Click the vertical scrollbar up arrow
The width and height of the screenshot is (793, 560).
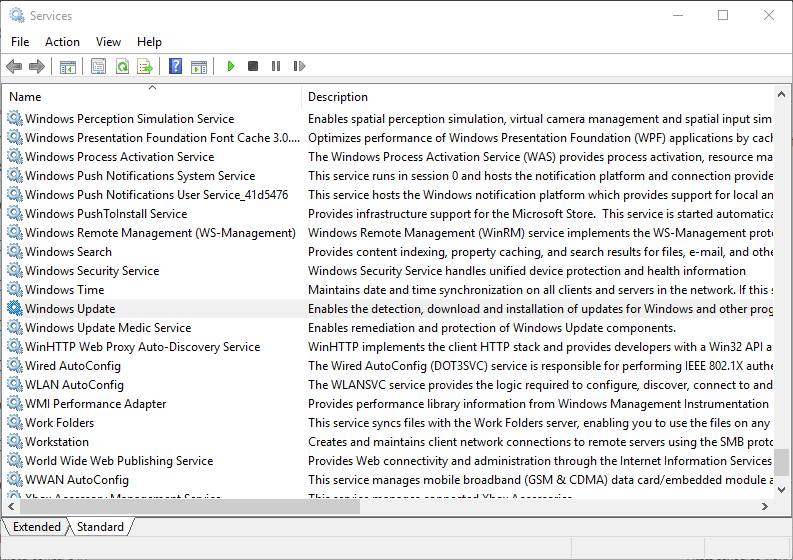click(781, 94)
